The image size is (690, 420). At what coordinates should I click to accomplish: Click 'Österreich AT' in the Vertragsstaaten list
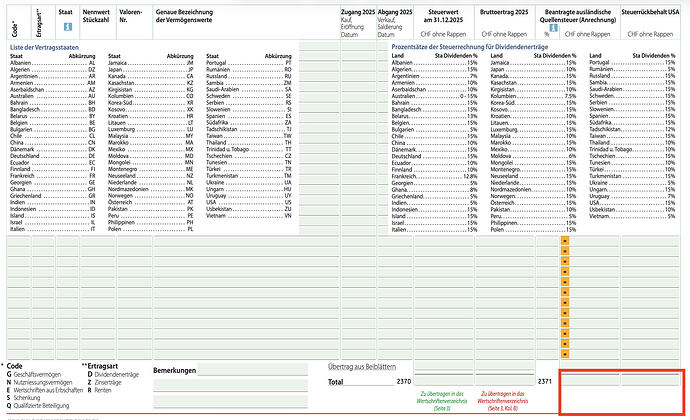click(150, 202)
